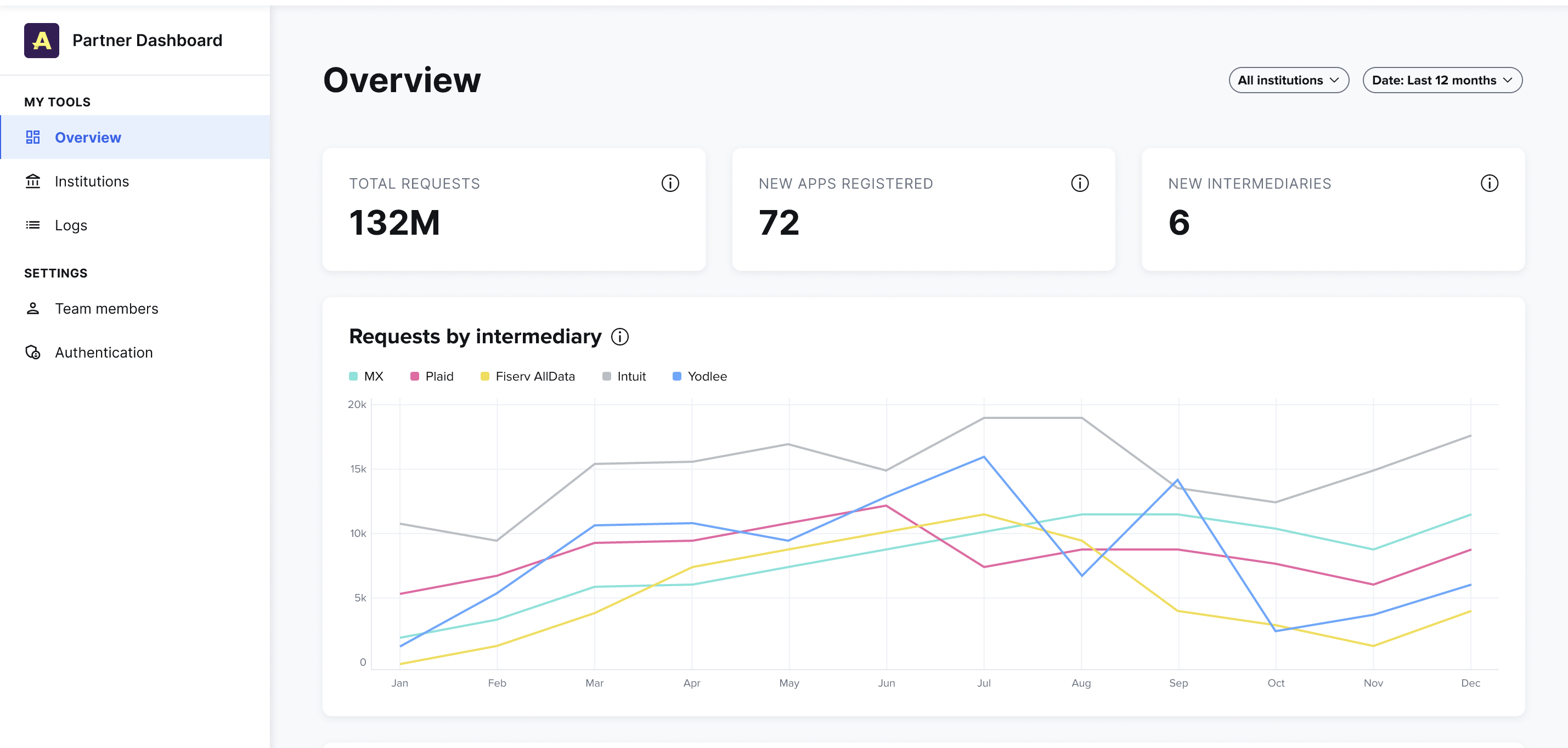Select the Team members person icon
The image size is (1568, 748).
click(x=33, y=308)
